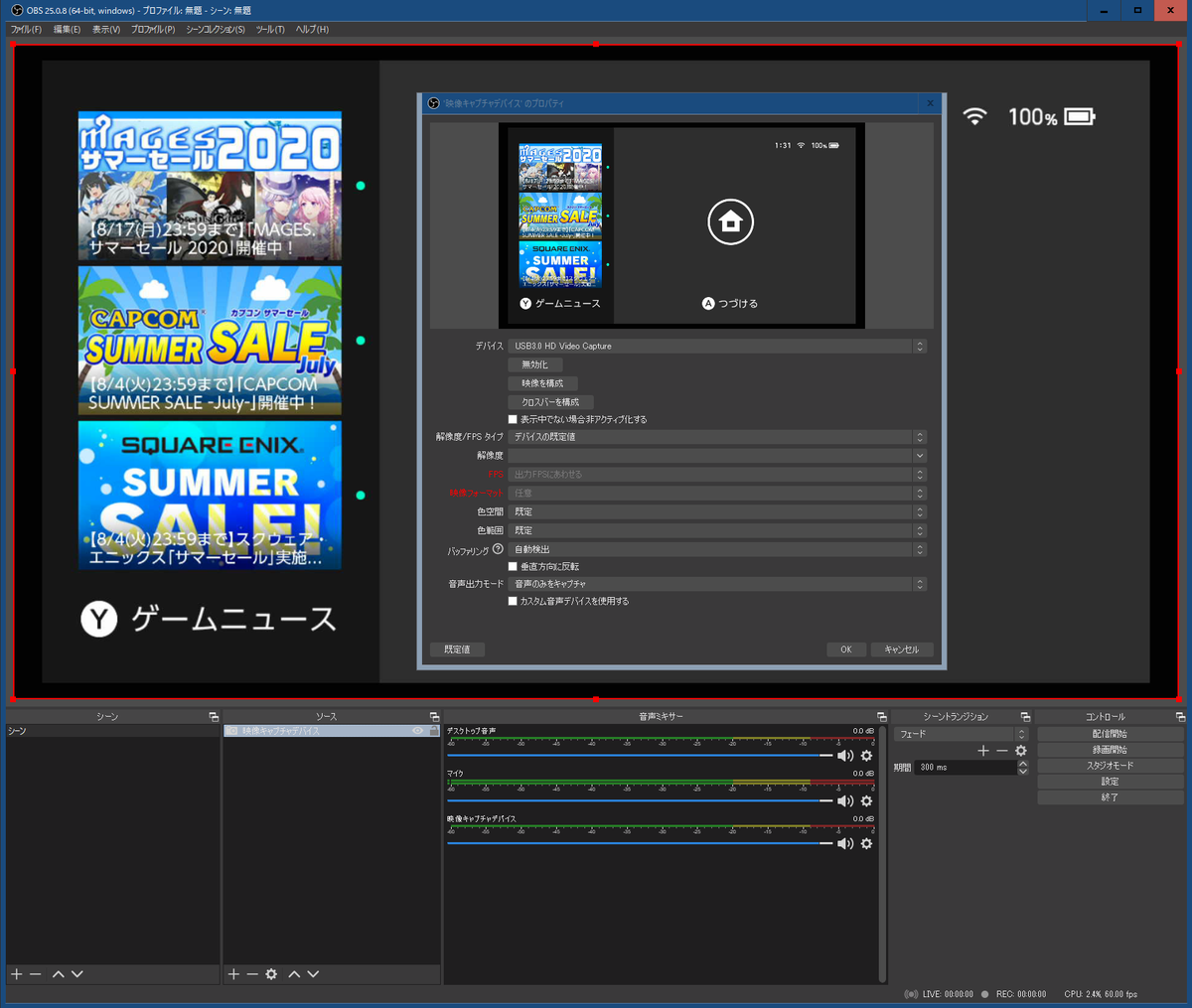The image size is (1192, 1008).
Task: Adjust the マイク volume slider
Action: pyautogui.click(x=640, y=800)
